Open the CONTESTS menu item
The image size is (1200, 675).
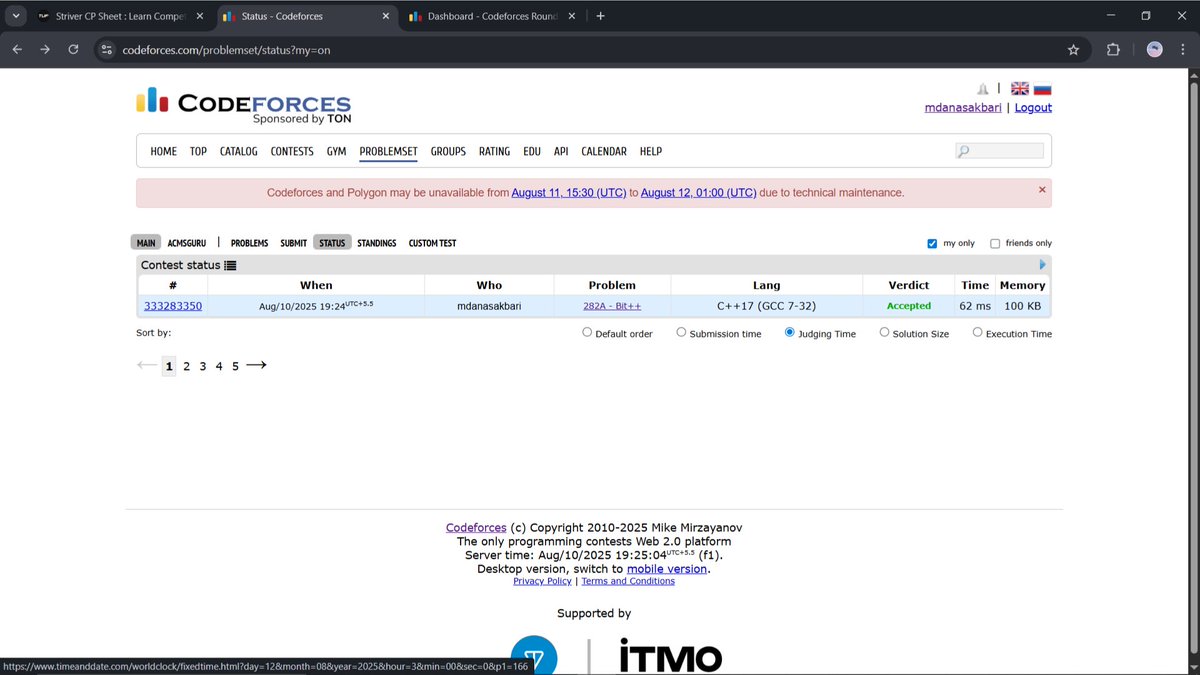(292, 151)
